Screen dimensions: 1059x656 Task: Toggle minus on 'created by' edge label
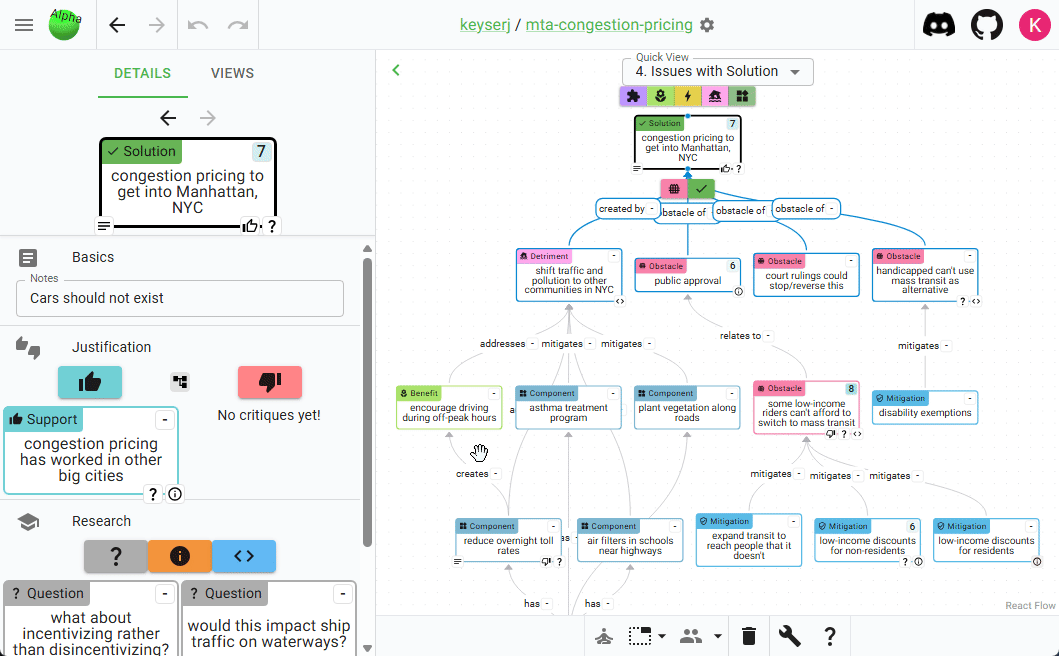point(652,209)
